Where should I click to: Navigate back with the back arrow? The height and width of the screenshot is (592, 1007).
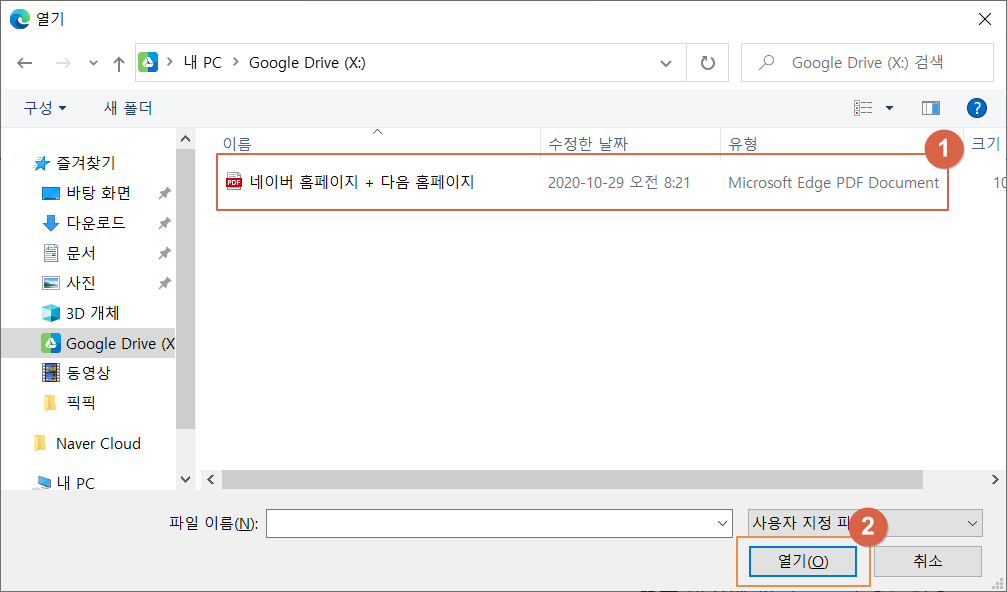click(24, 61)
